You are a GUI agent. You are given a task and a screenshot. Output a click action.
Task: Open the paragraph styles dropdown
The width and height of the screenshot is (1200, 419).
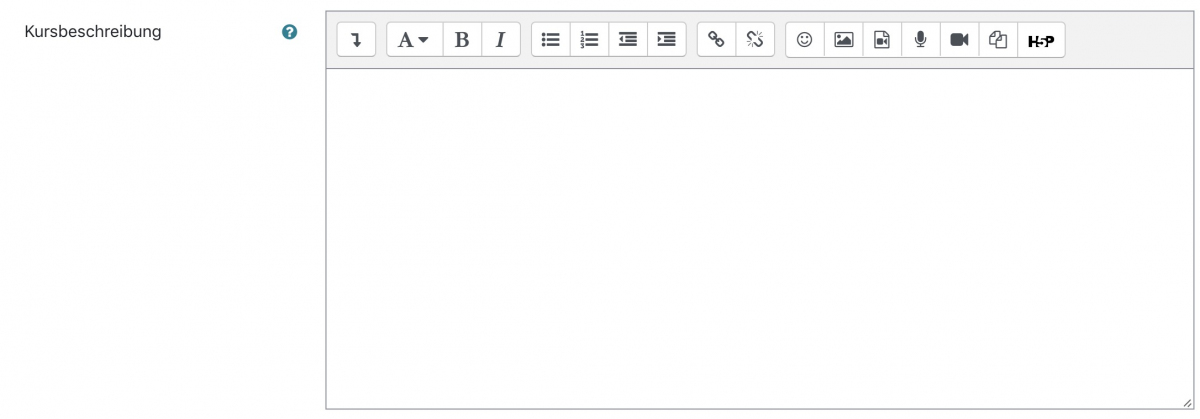coord(414,40)
